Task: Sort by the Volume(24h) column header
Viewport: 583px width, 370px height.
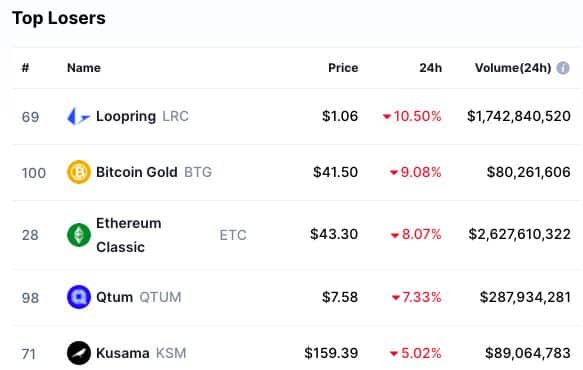Action: 513,68
